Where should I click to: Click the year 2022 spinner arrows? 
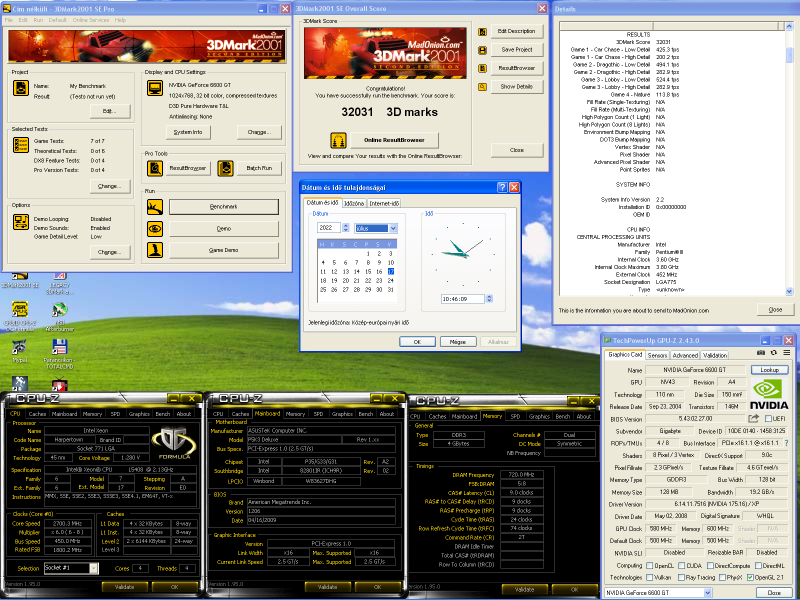(x=345, y=228)
